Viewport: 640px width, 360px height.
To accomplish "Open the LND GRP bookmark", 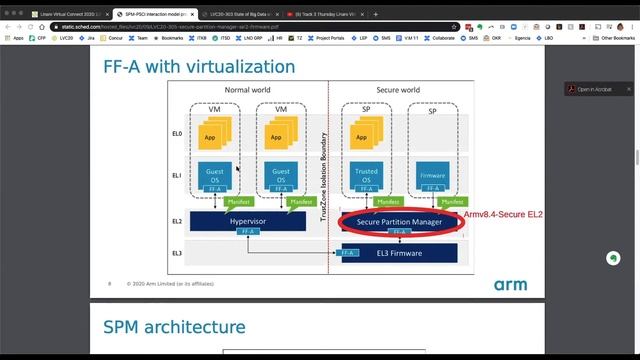I will 249,38.
